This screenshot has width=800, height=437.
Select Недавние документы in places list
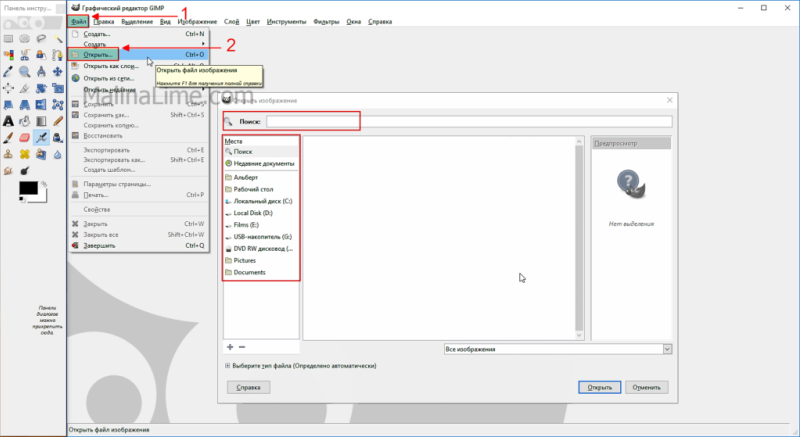click(x=261, y=164)
